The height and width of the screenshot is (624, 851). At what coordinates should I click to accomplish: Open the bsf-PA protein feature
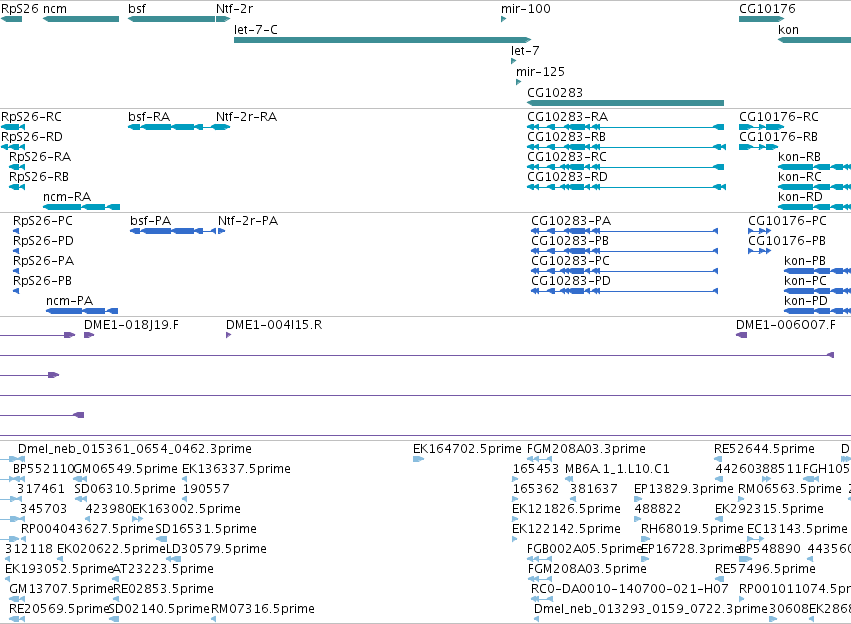click(171, 231)
